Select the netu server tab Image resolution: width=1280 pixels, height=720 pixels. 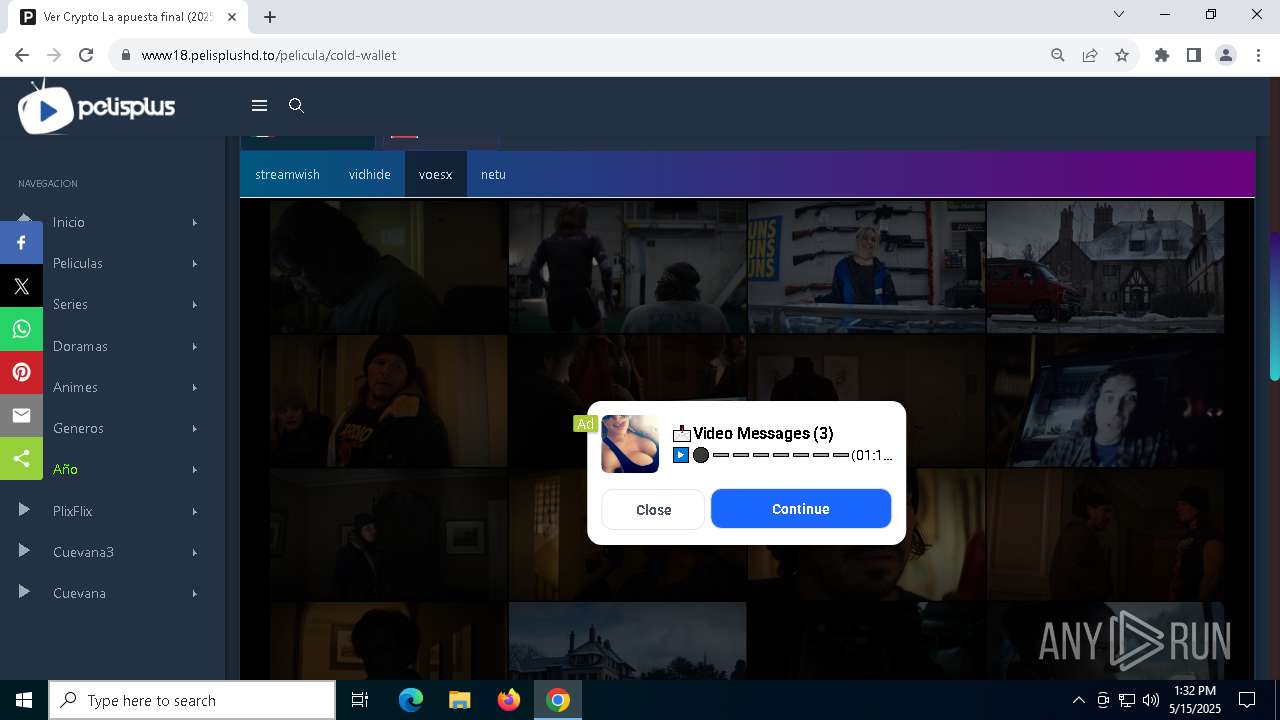point(493,174)
